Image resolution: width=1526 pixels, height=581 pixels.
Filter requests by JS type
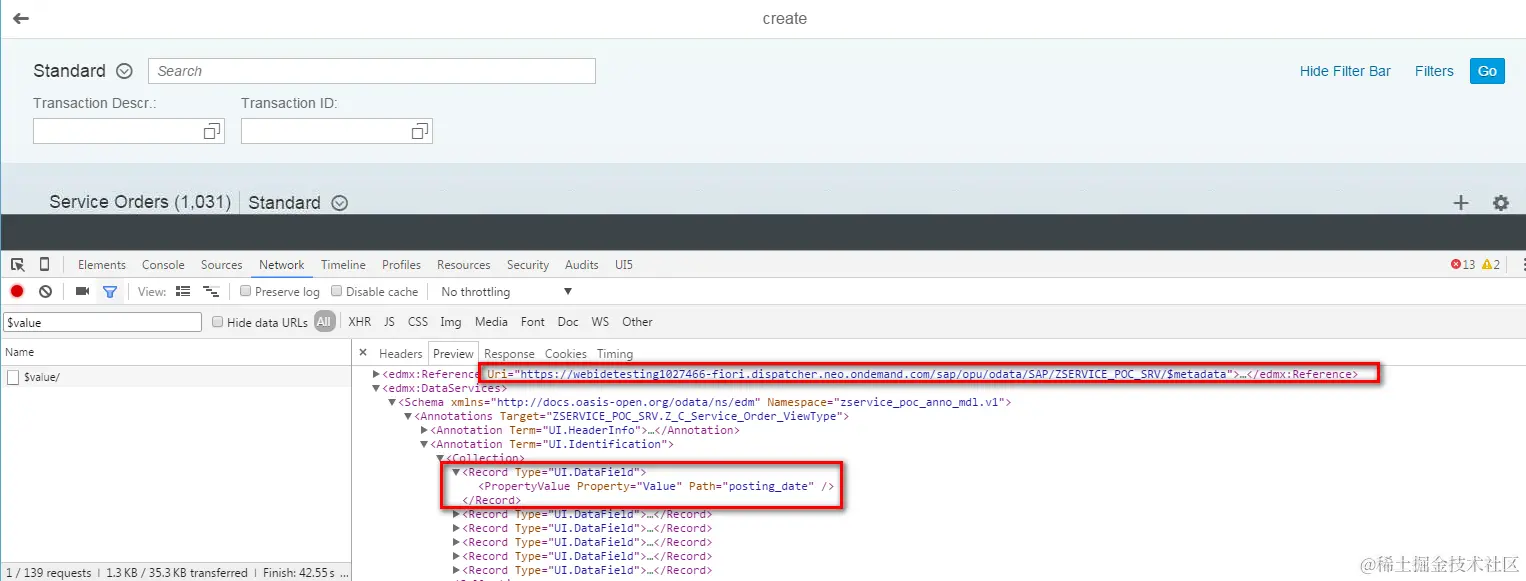[389, 322]
